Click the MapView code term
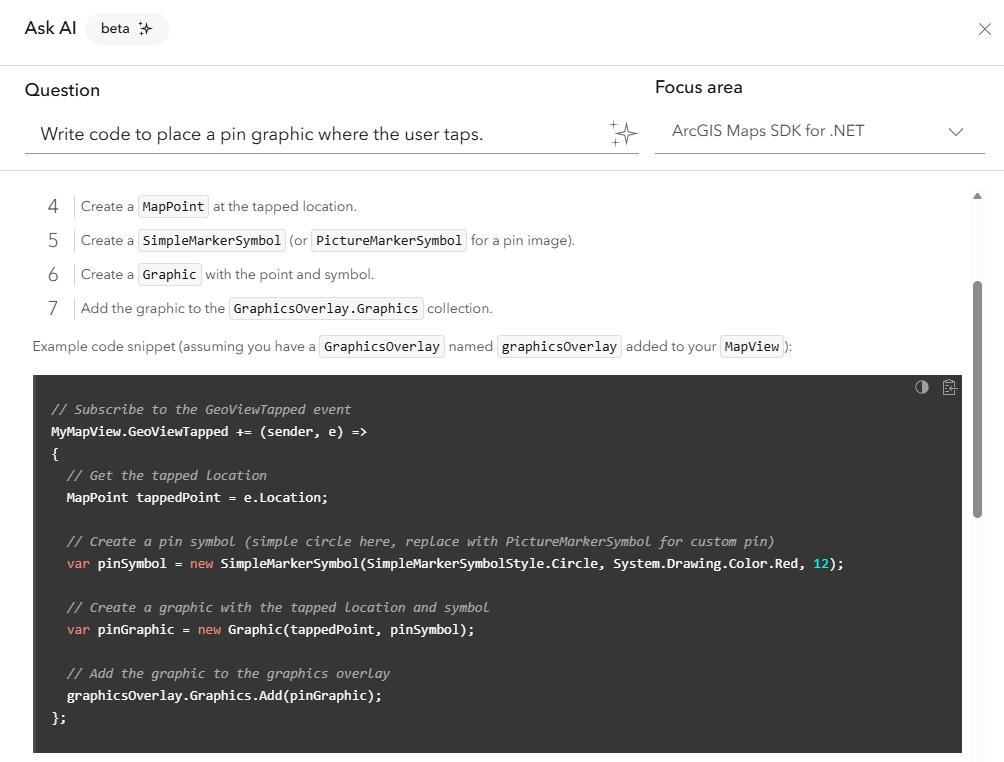 (752, 346)
